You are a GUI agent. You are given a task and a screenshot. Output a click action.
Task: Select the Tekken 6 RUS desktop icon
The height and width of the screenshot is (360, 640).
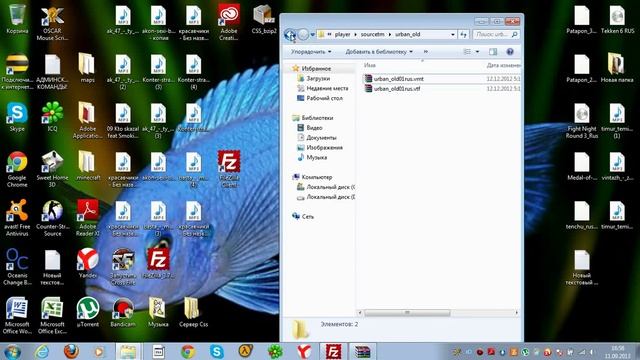point(617,19)
